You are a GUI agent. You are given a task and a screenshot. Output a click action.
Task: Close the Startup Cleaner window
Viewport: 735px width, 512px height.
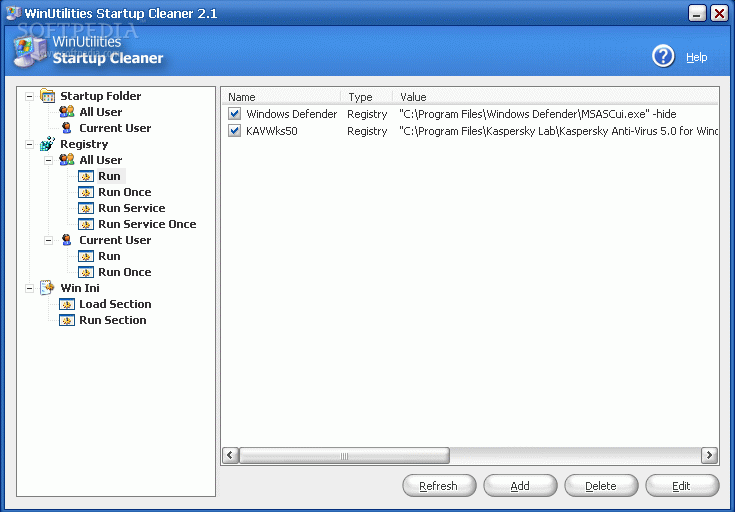tap(719, 13)
